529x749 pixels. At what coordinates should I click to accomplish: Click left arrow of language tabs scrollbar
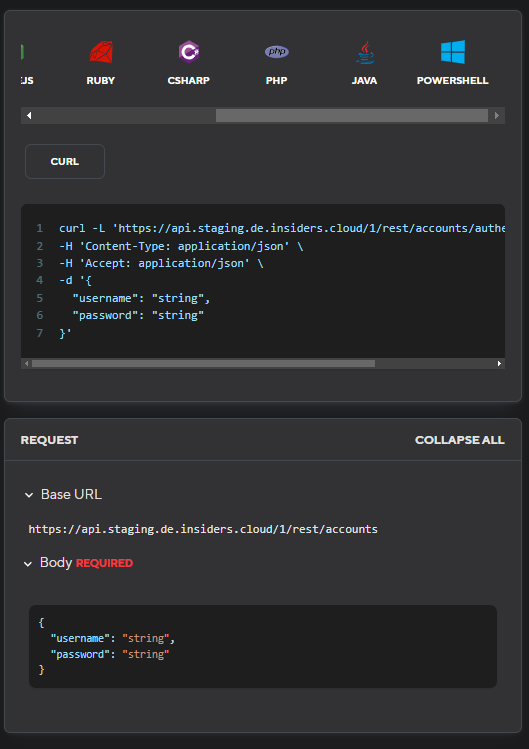(x=29, y=116)
